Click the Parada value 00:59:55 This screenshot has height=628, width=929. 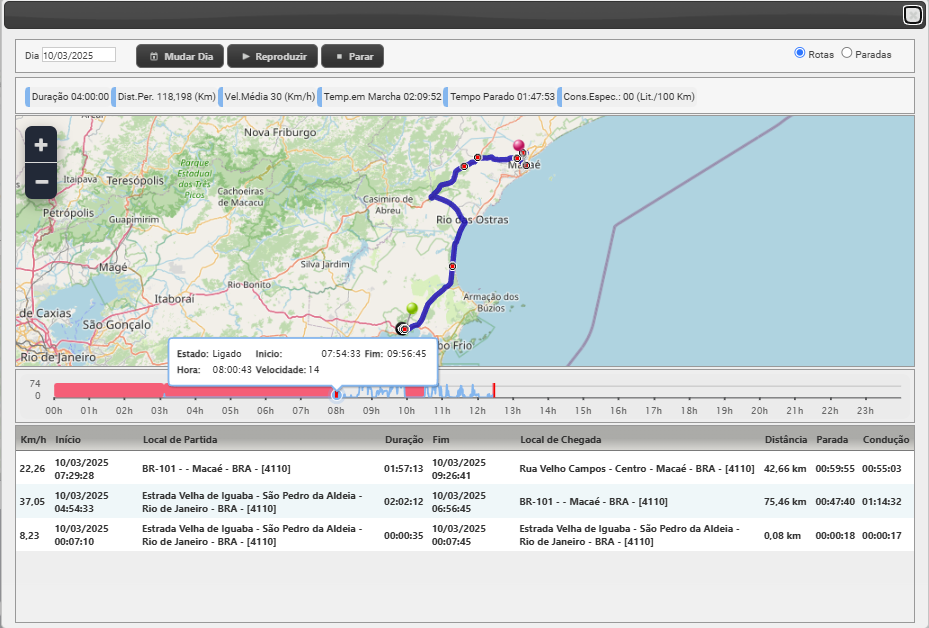tap(835, 469)
